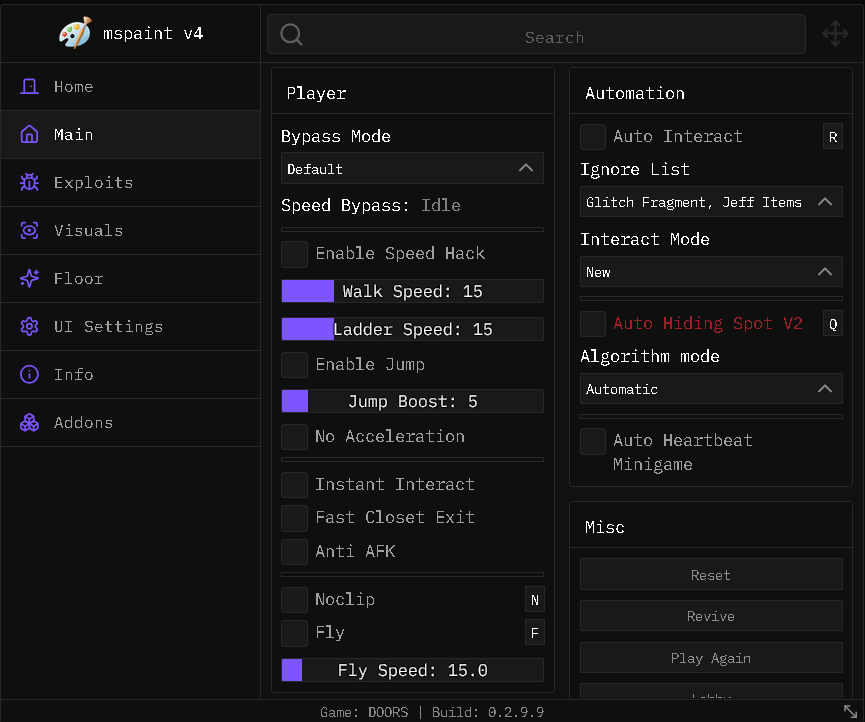Viewport: 865px width, 722px height.
Task: Click the Play Again button
Action: click(710, 658)
